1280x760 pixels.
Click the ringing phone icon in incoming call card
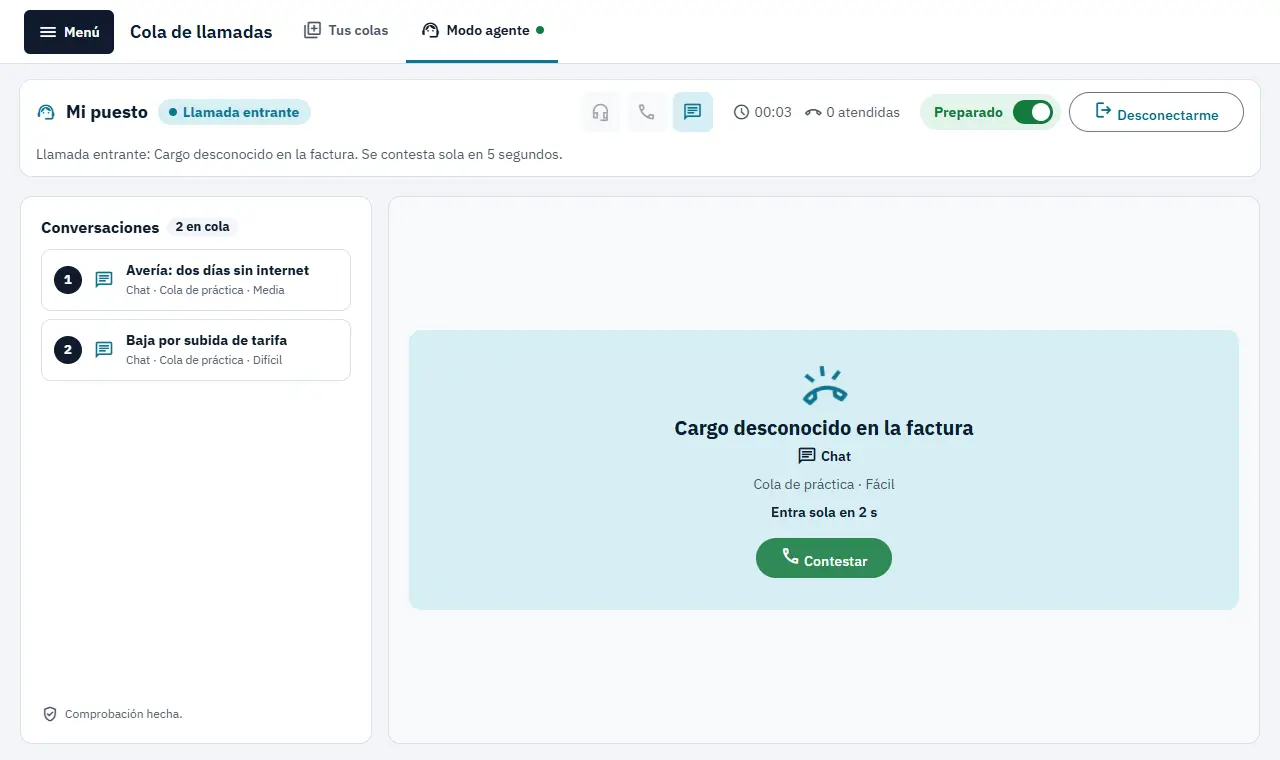point(824,386)
